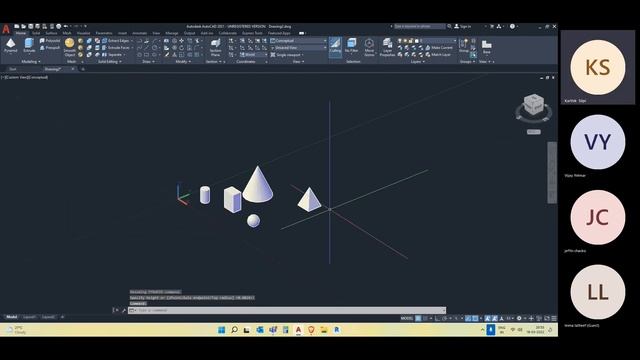This screenshot has width=640, height=360.
Task: Open the workspace switching gear icon
Action: [519, 318]
